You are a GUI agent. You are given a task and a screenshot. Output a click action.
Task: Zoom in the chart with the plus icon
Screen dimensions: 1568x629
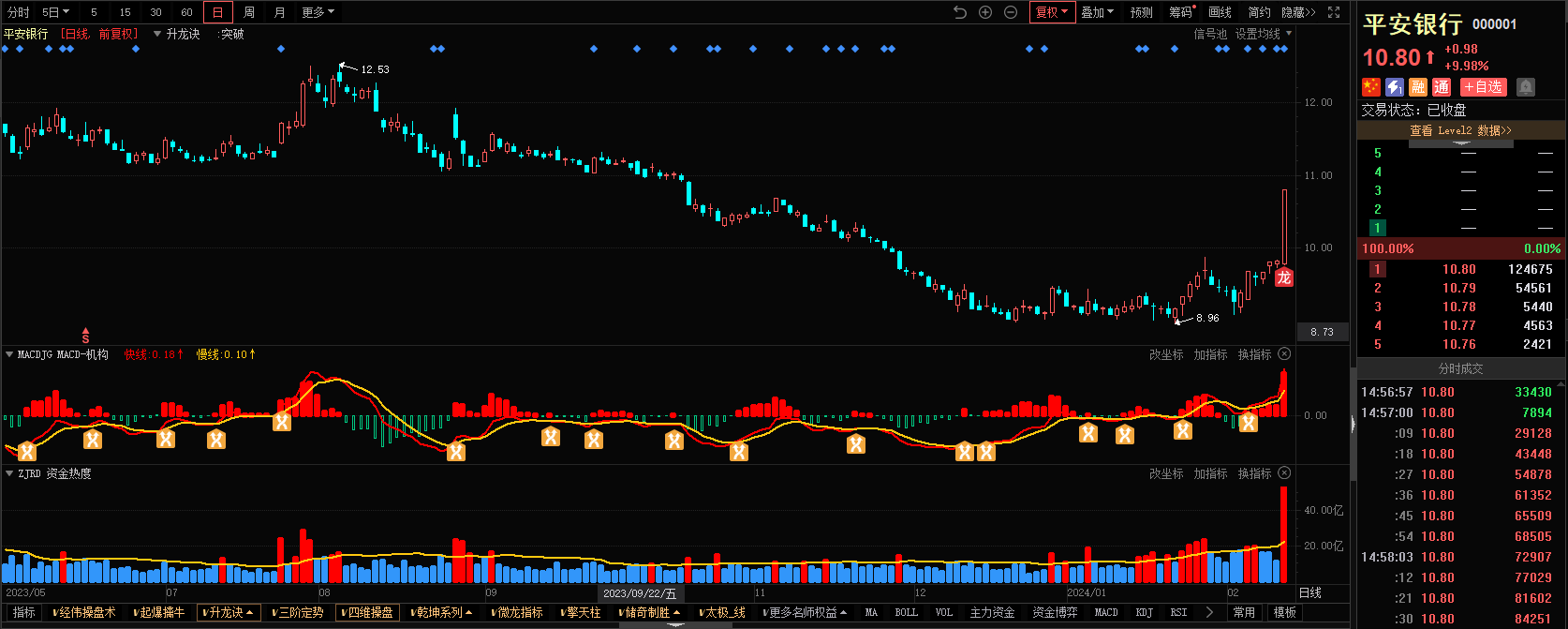click(x=985, y=12)
